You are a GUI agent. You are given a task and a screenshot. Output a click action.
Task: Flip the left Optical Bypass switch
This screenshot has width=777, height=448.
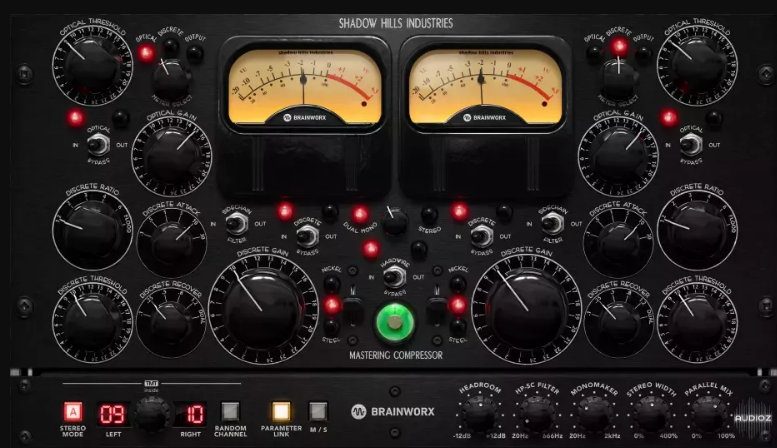click(101, 144)
